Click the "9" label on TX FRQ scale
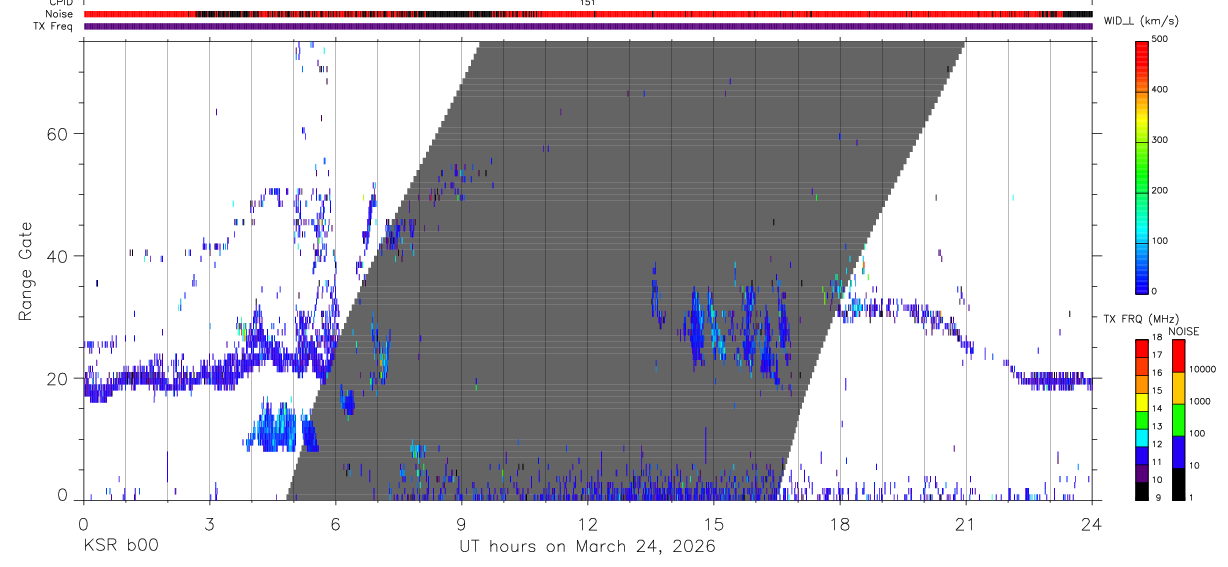Image resolution: width=1228 pixels, height=567 pixels. pyautogui.click(x=1158, y=498)
